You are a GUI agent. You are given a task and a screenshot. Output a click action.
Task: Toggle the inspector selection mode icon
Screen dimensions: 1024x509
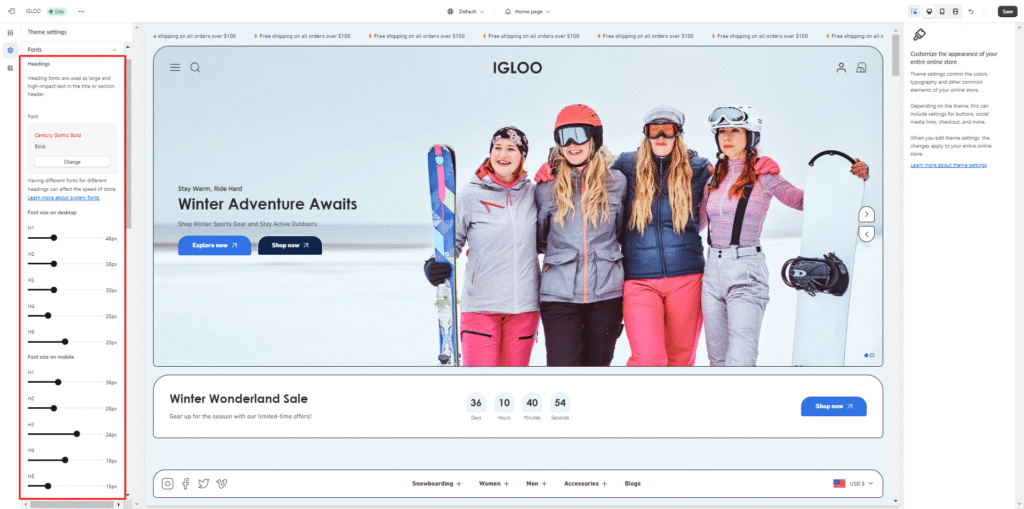click(914, 11)
